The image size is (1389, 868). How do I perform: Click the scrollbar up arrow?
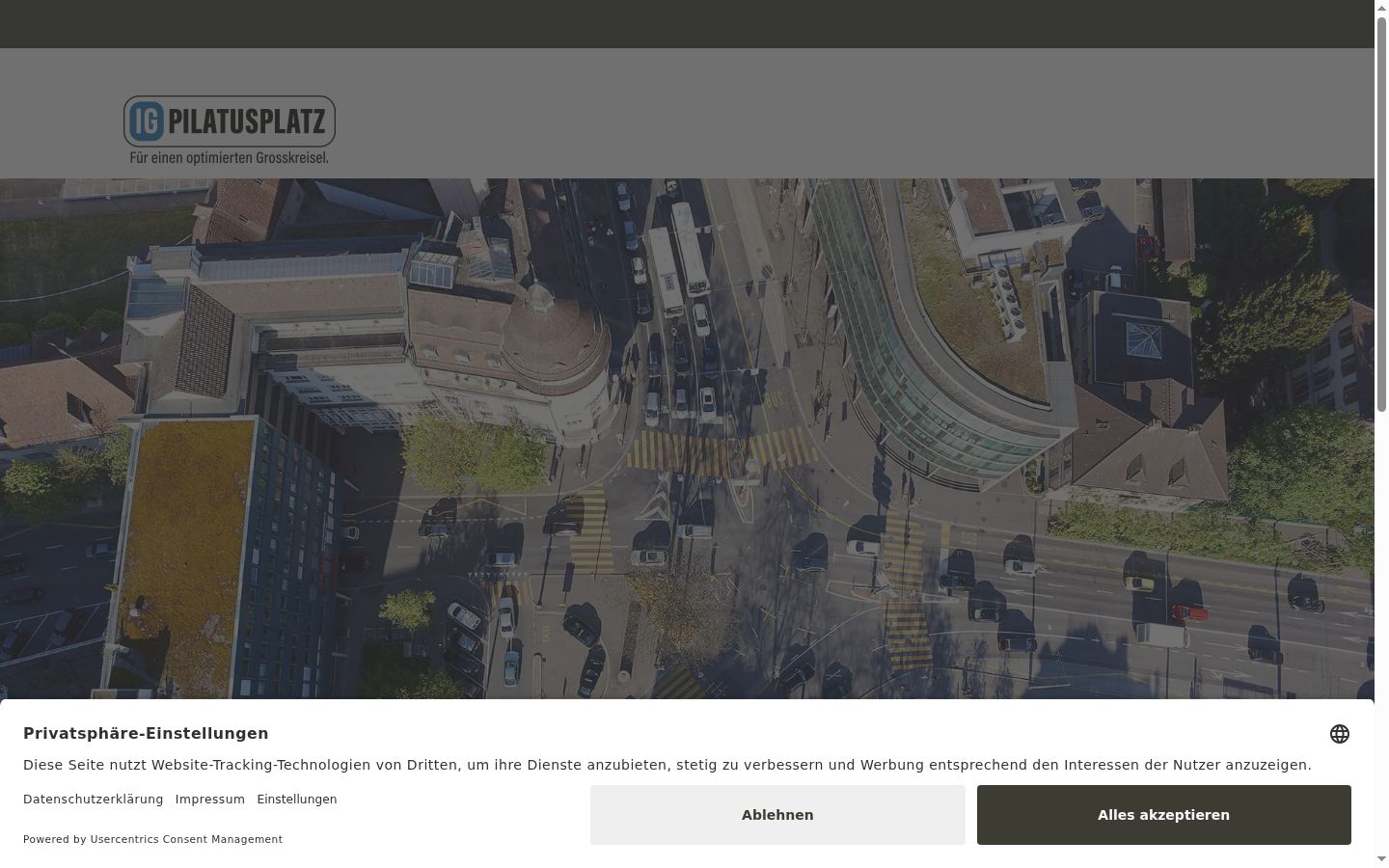pyautogui.click(x=1381, y=8)
